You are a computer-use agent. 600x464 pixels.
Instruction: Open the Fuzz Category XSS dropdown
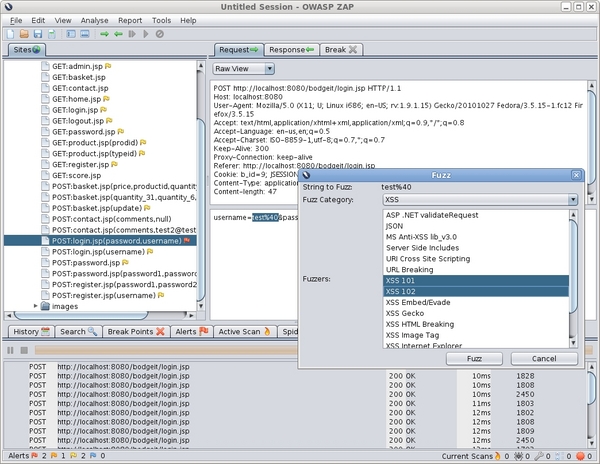[480, 199]
